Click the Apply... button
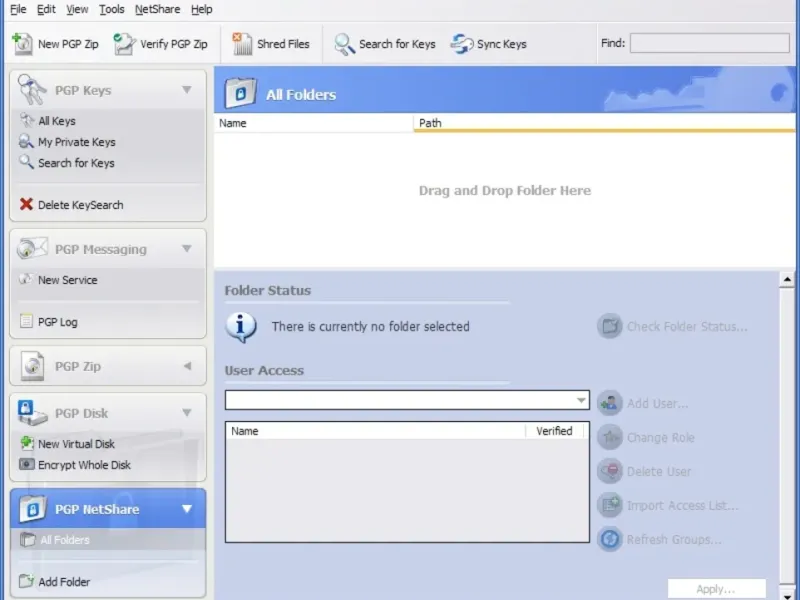Viewport: 800px width, 600px height. (716, 589)
